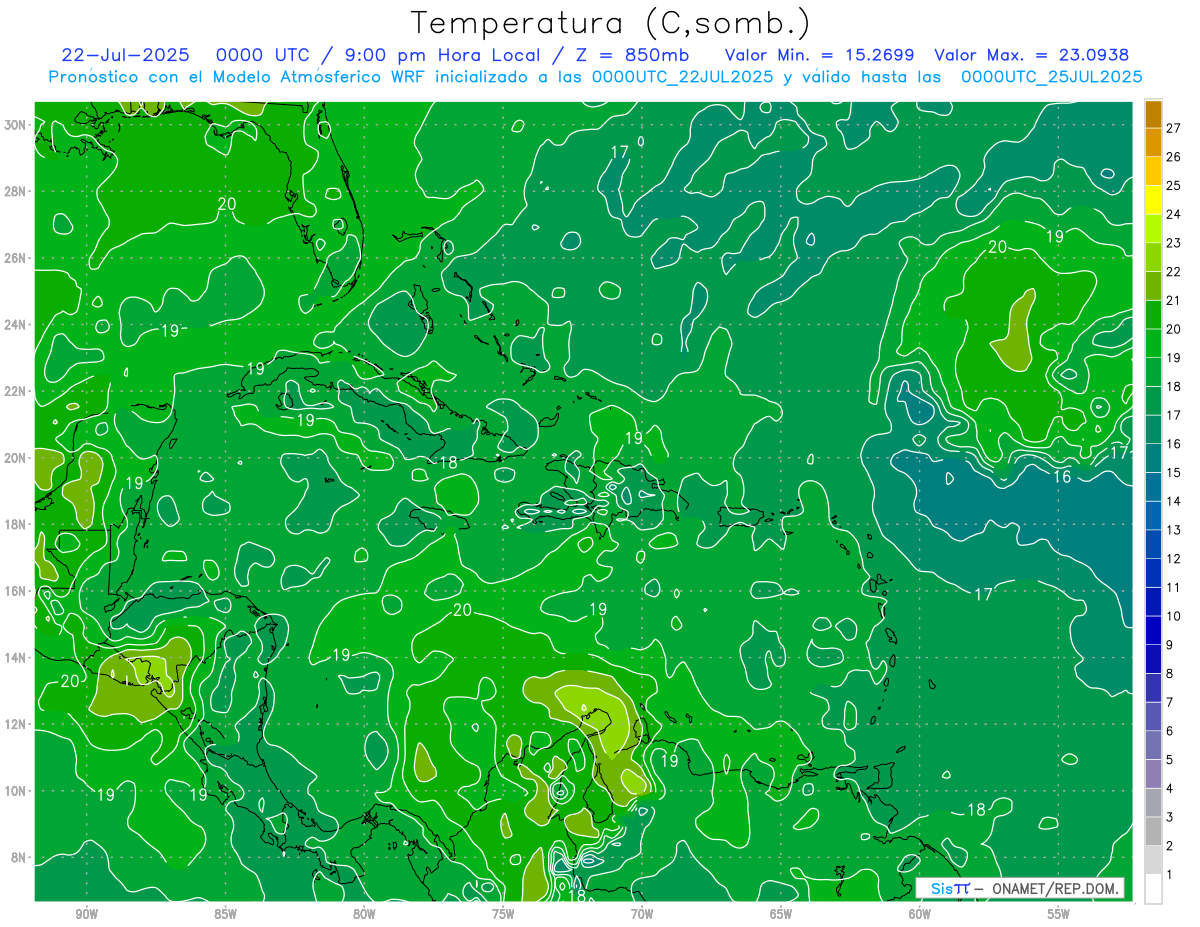Click the '22' value on the color bar scale
Image resolution: width=1200 pixels, height=927 pixels.
[x=1174, y=271]
